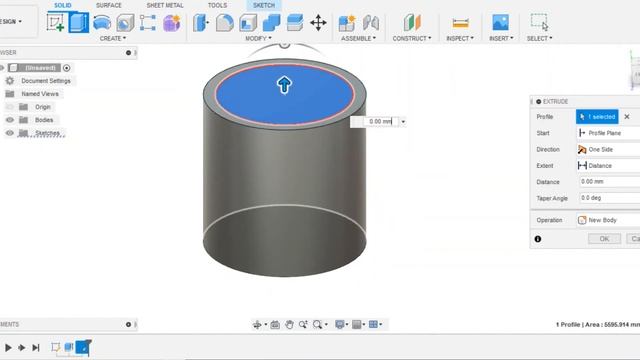640x360 pixels.
Task: Select the Press Pull tool
Action: [201, 22]
